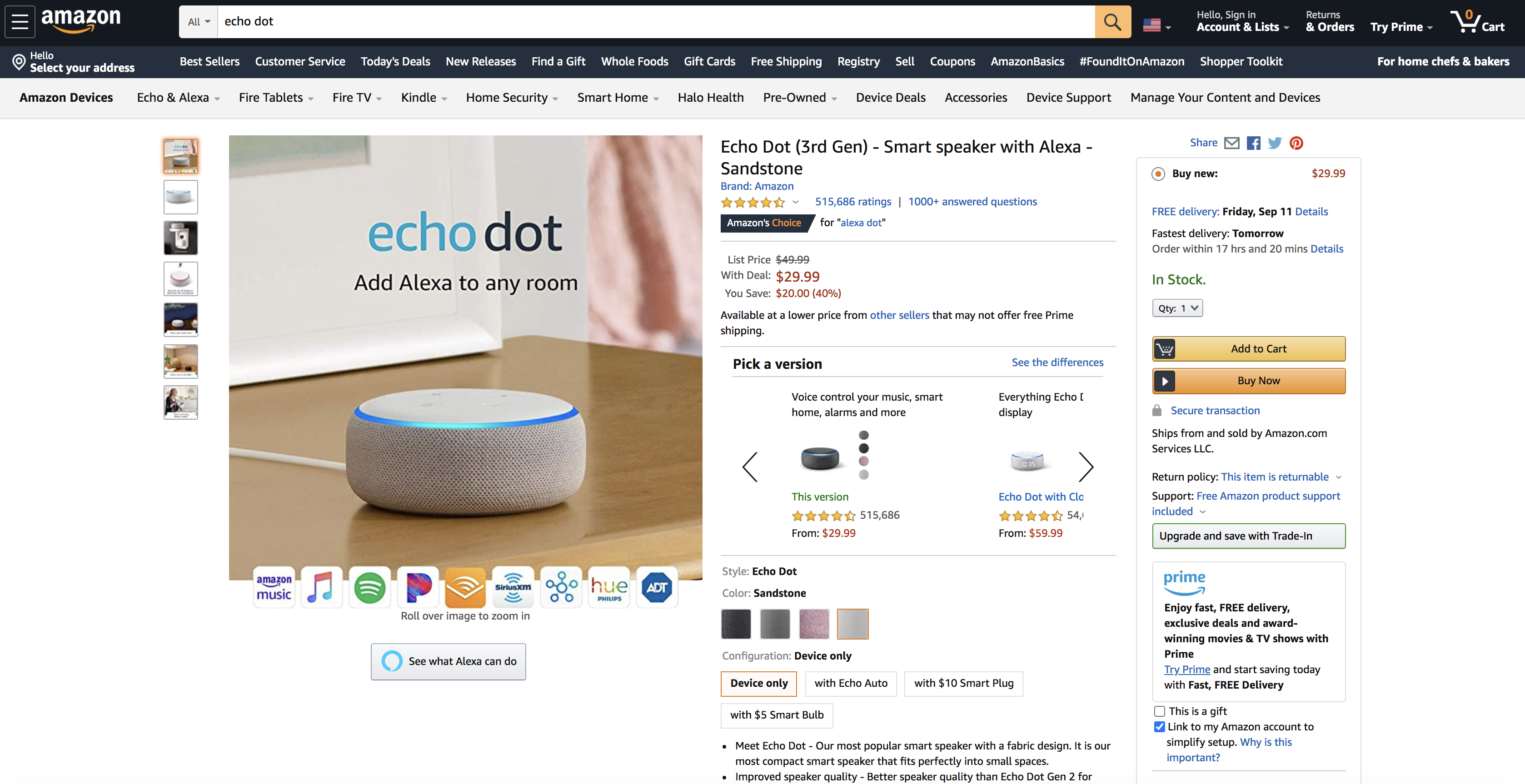Click the Pandora icon
Image resolution: width=1525 pixels, height=784 pixels.
click(416, 586)
